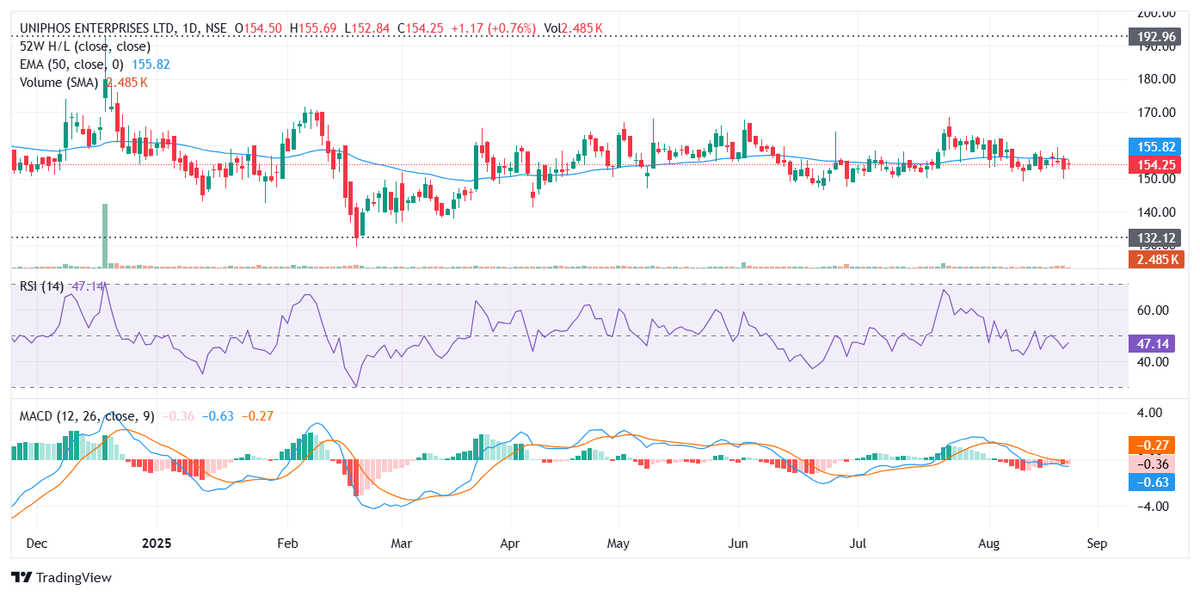
Task: Click the blue MACD signal badge -0.63
Action: pyautogui.click(x=1151, y=484)
